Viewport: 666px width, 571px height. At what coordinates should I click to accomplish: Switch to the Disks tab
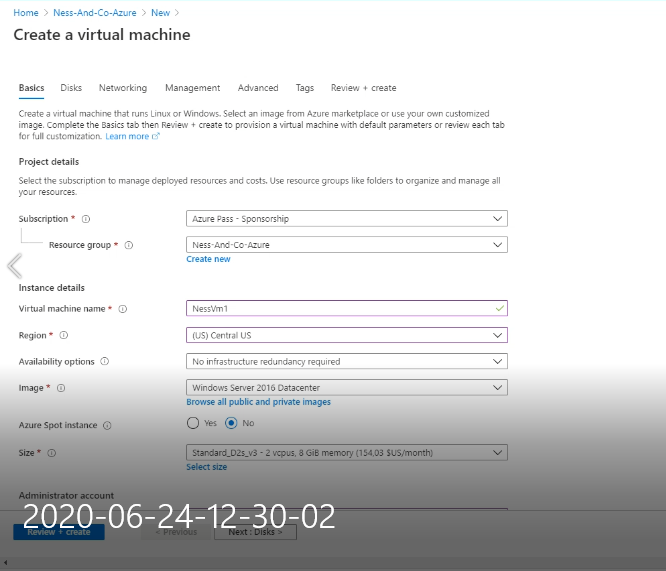coord(71,88)
